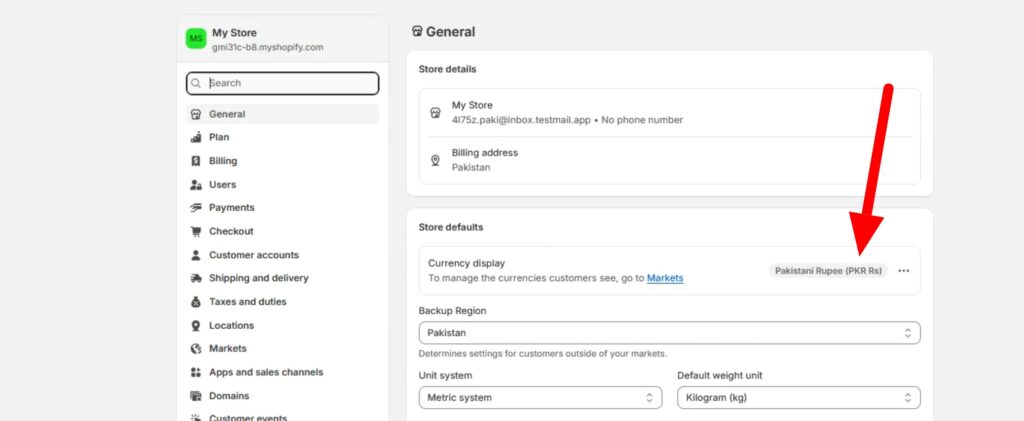Click the Domains icon in sidebar

click(196, 396)
